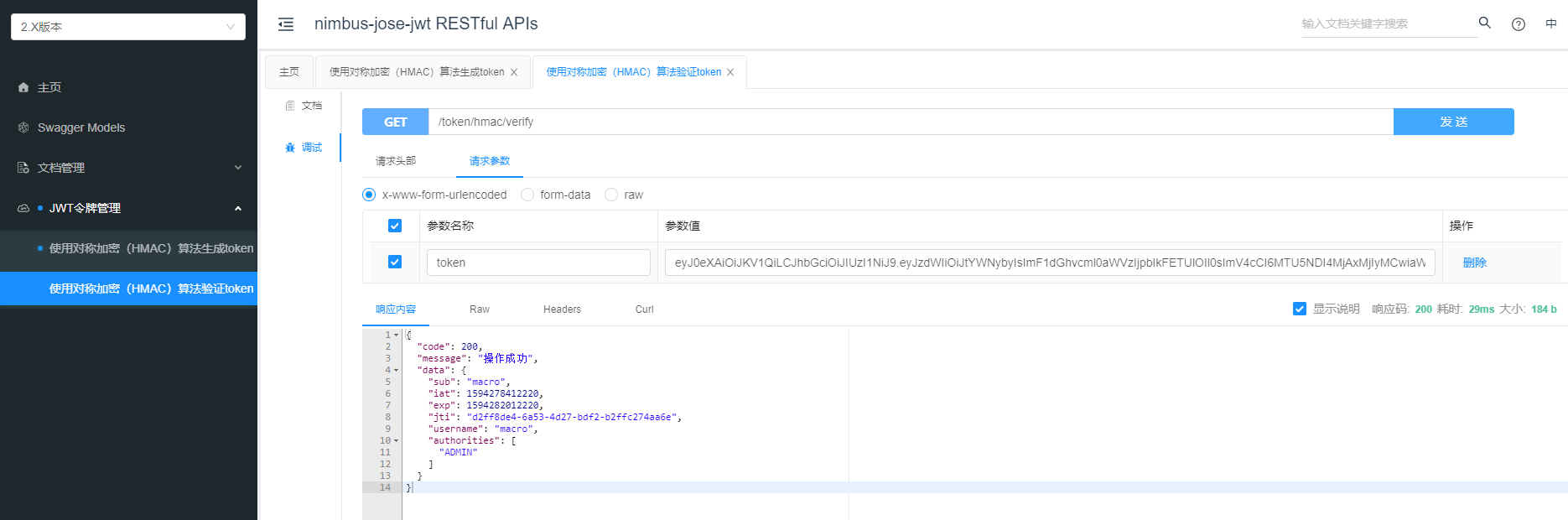This screenshot has width=1568, height=520.
Task: Close the 算法验证token tab
Action: (730, 72)
